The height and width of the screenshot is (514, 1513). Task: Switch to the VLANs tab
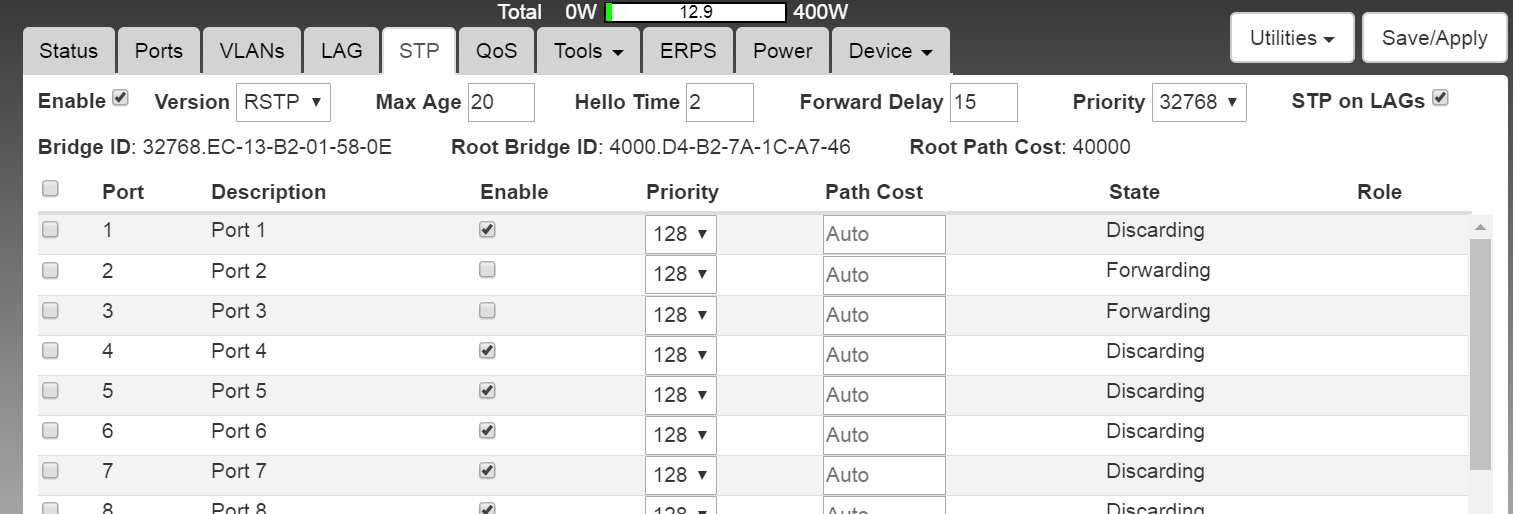point(252,51)
